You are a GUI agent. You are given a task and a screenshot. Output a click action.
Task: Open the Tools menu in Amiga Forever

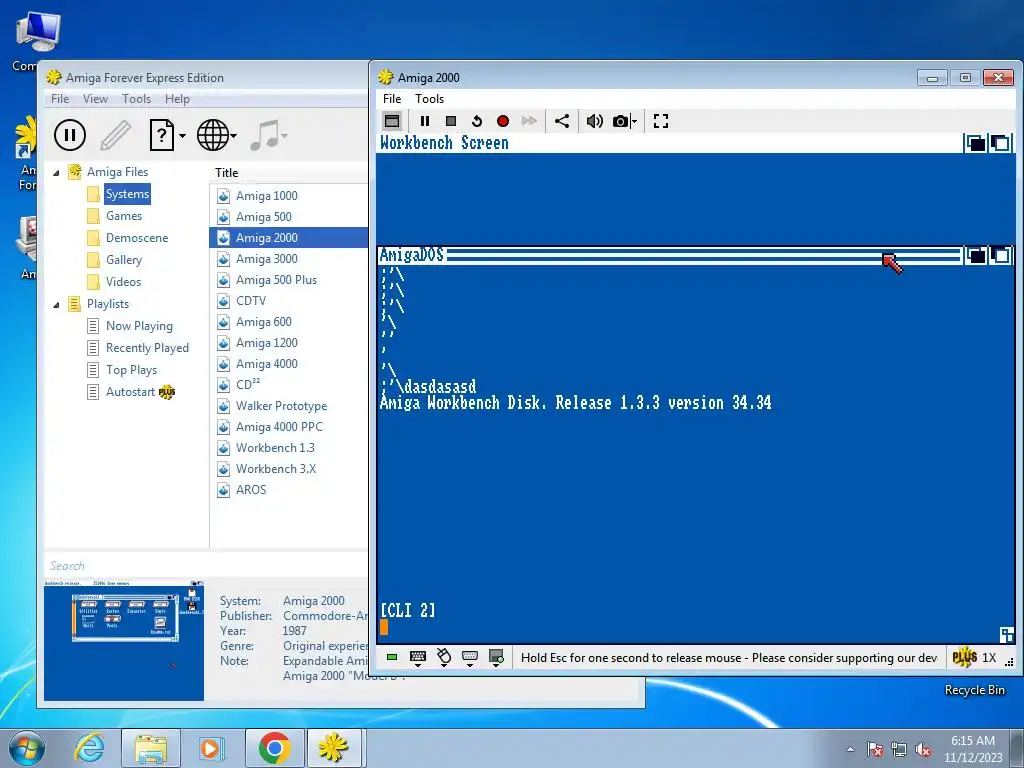click(136, 99)
